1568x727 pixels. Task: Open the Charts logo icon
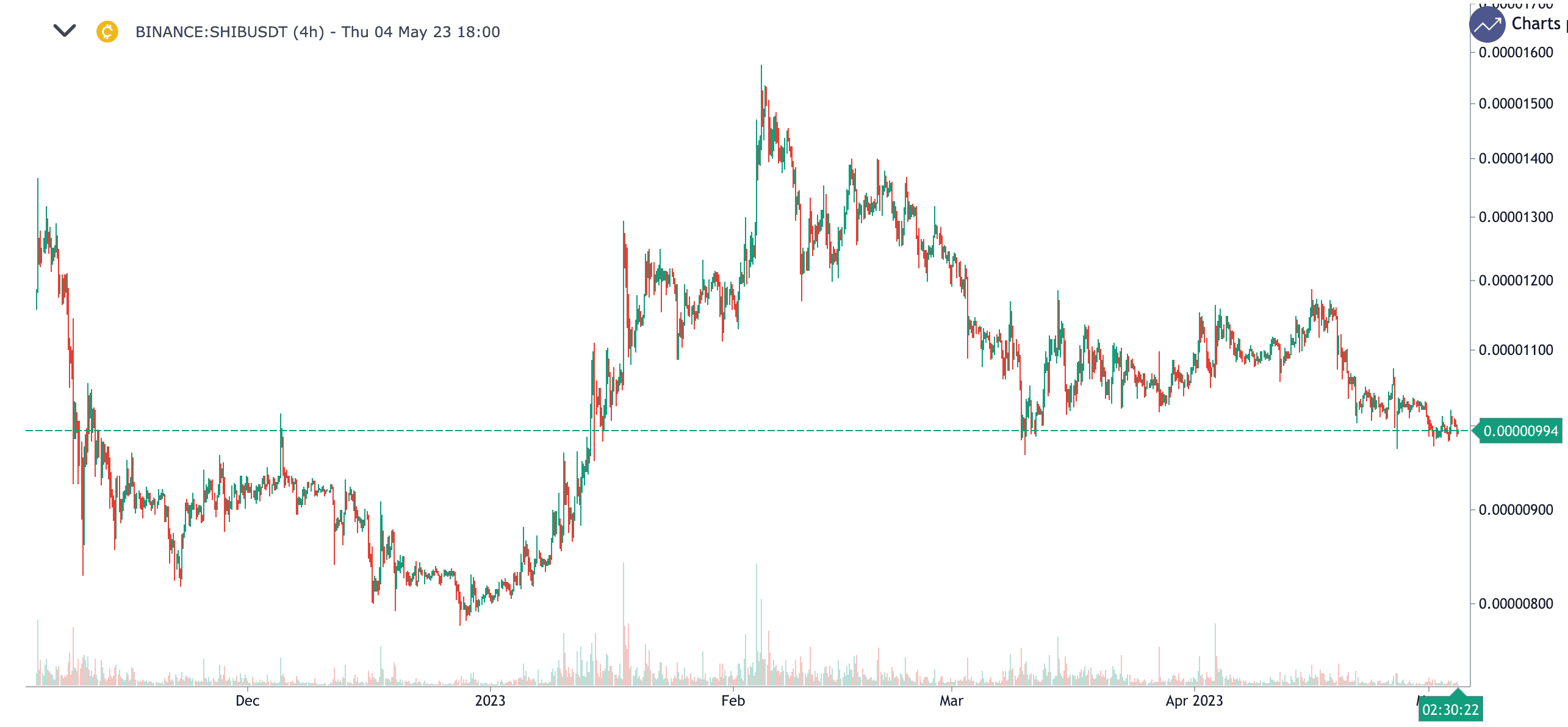pos(1487,24)
